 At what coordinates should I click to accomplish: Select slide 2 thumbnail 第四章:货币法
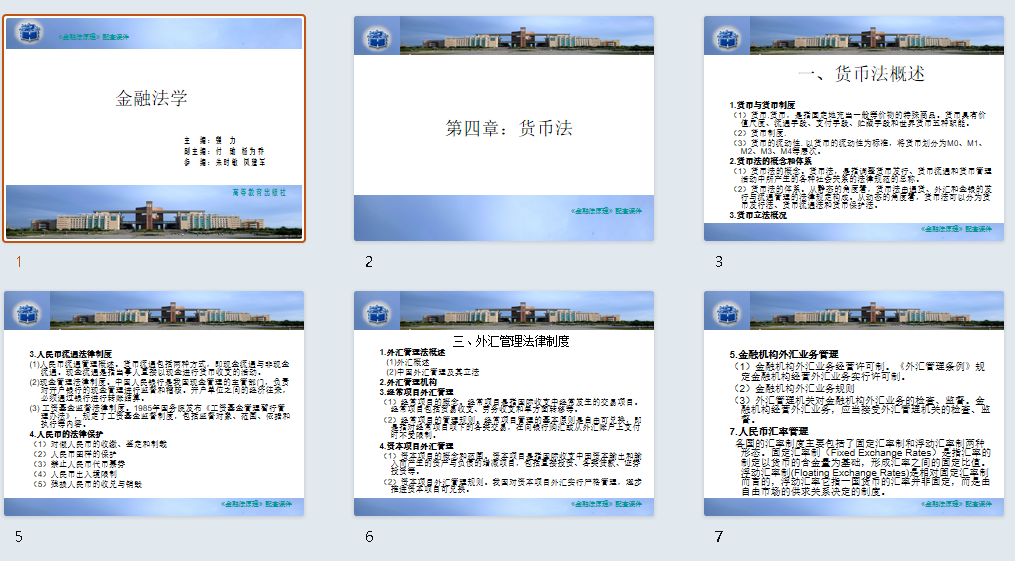[504, 129]
